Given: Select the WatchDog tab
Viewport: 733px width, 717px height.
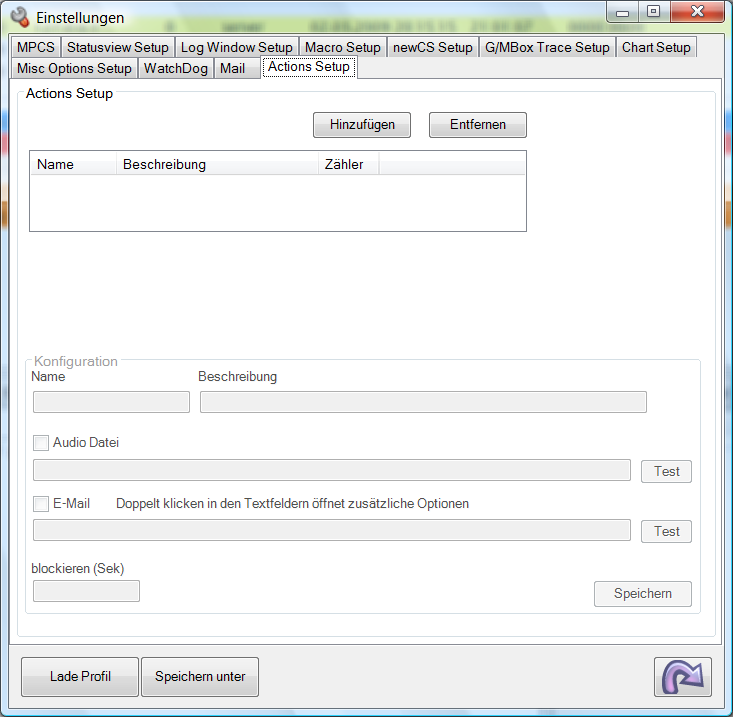Looking at the screenshot, I should click(x=176, y=68).
